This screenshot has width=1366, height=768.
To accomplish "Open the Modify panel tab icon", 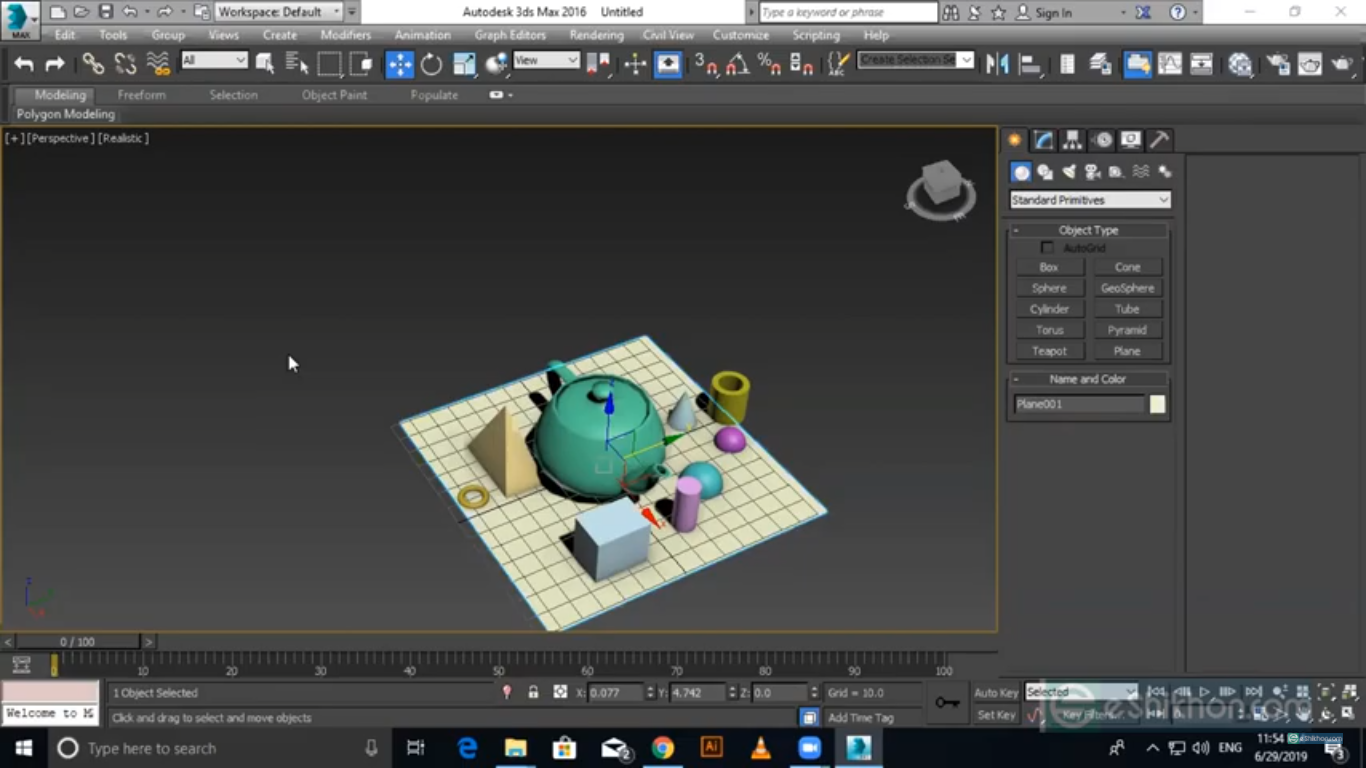I will (1043, 140).
